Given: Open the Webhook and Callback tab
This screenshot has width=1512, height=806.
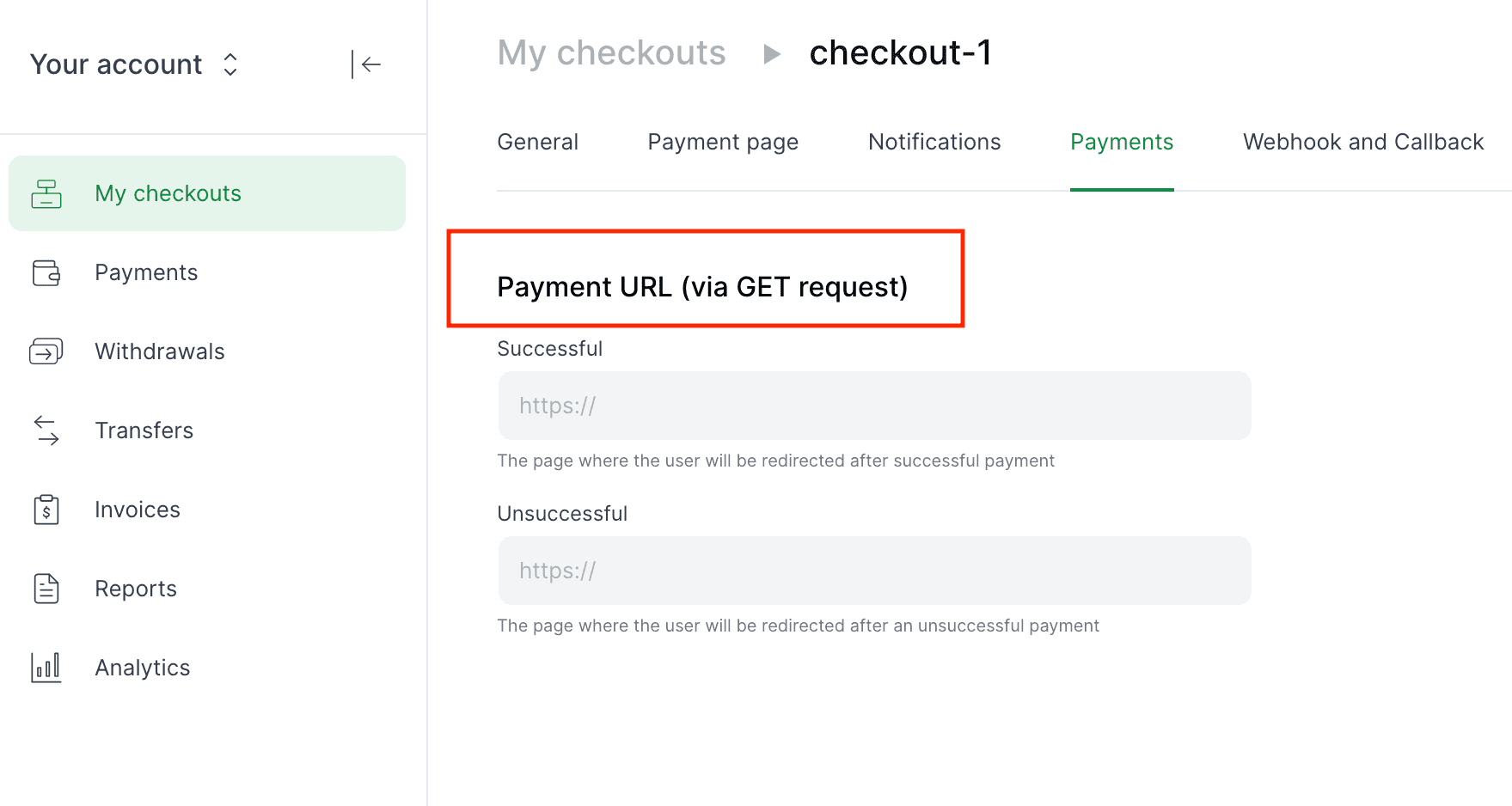Looking at the screenshot, I should click(x=1362, y=142).
